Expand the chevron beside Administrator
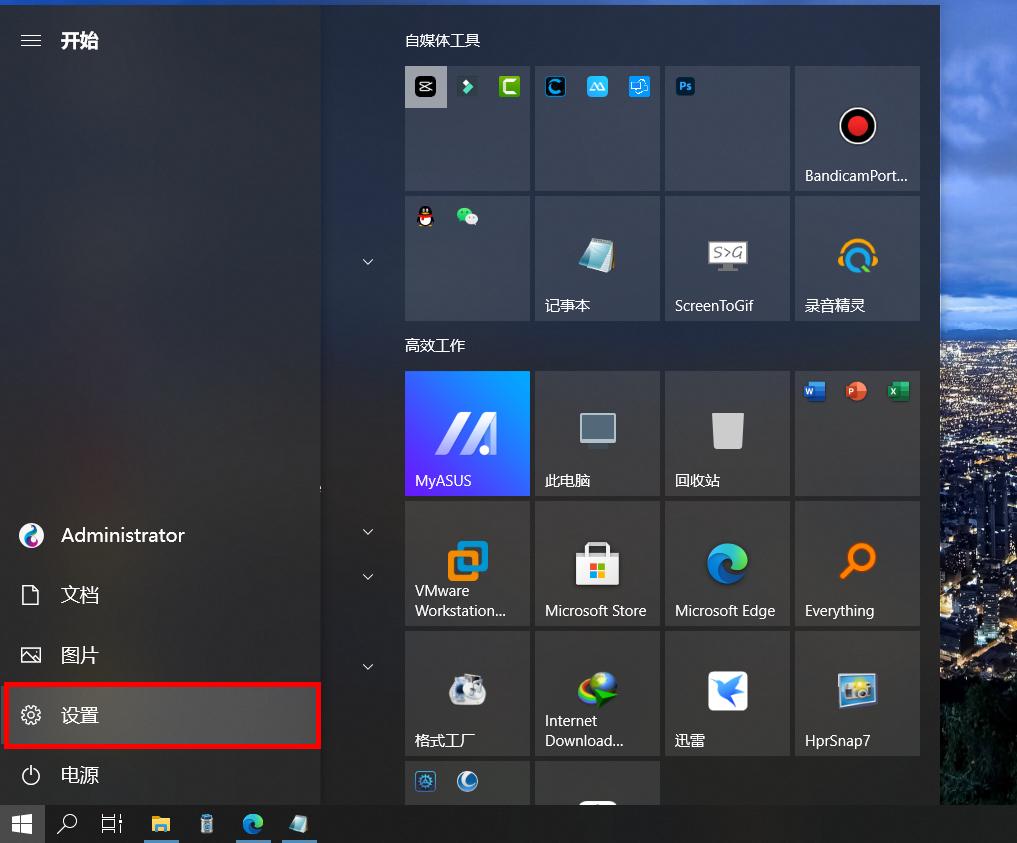 click(x=368, y=531)
